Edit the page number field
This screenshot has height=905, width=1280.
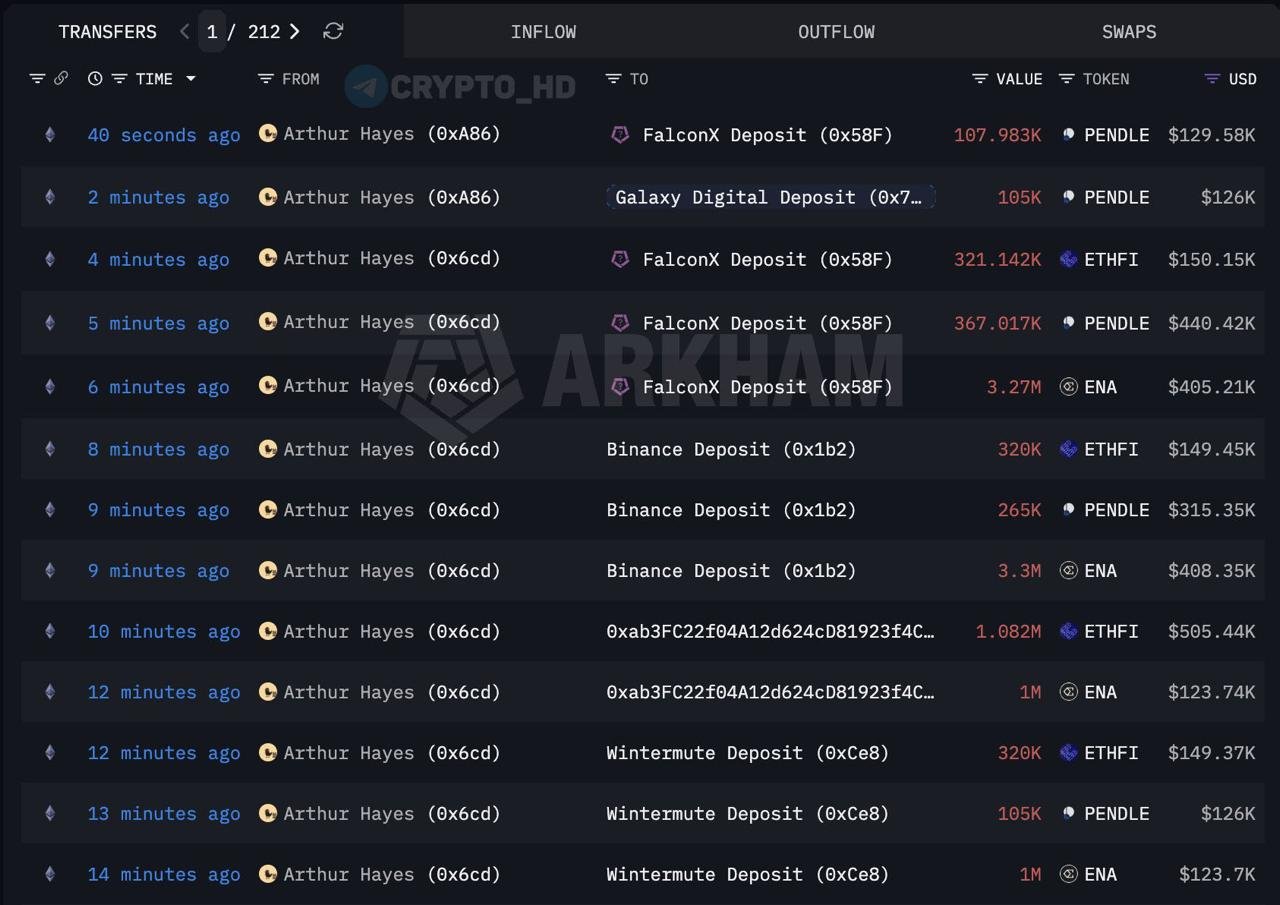tap(211, 31)
